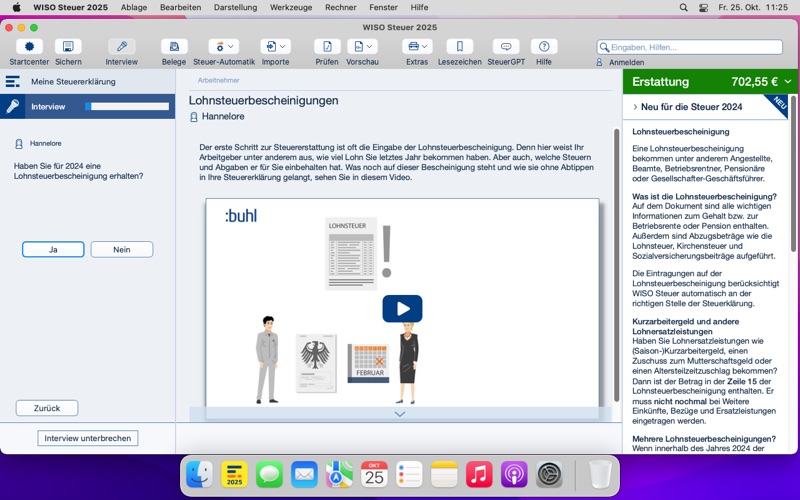Image resolution: width=800 pixels, height=500 pixels.
Task: Click the help panel scrollbar
Action: point(794,173)
